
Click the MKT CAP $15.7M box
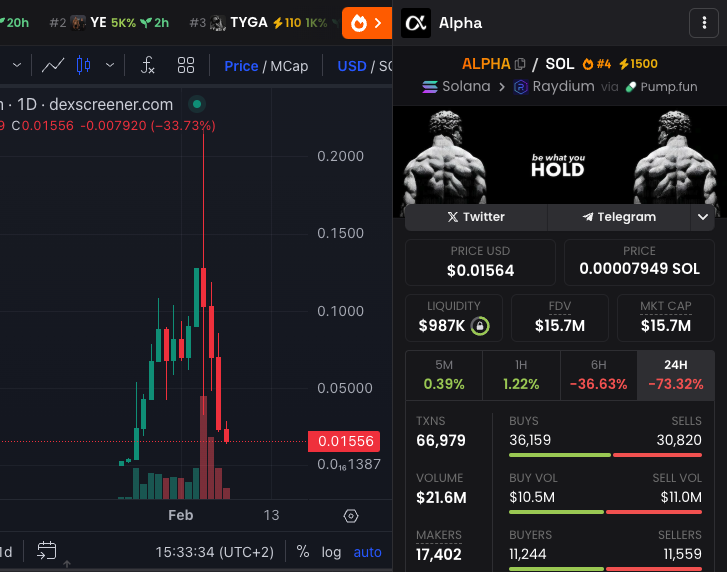(665, 318)
